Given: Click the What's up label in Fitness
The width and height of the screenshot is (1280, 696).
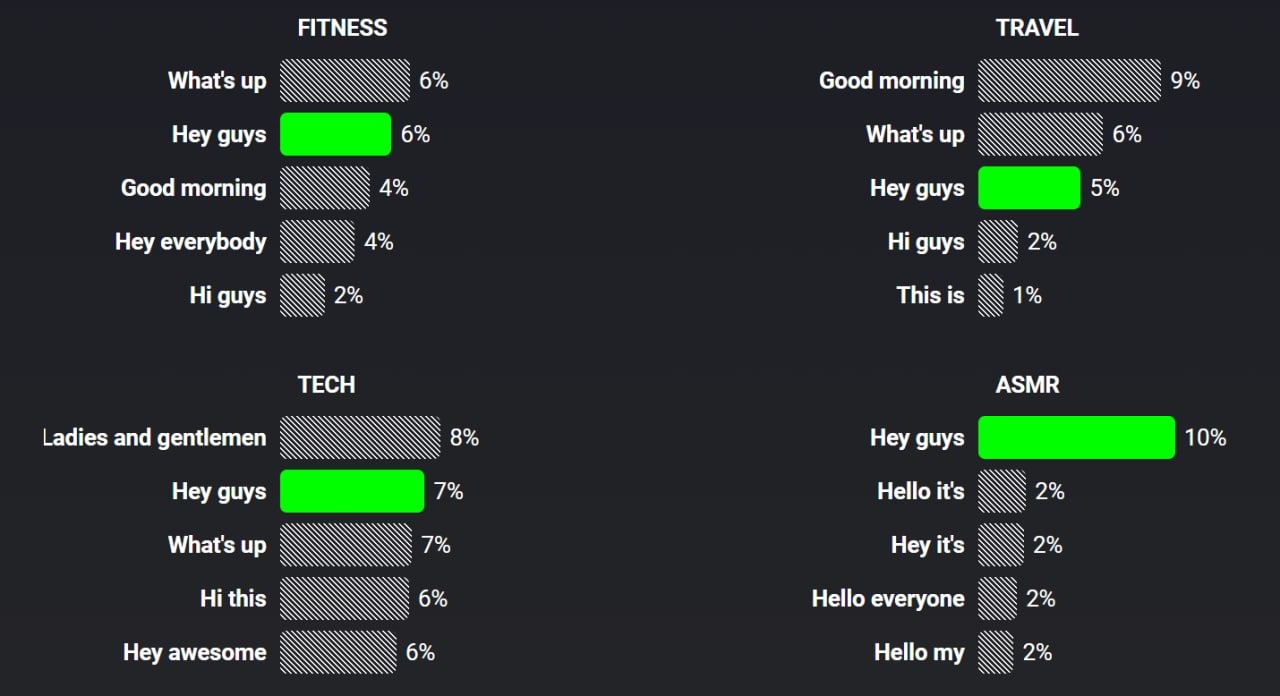Looking at the screenshot, I should click(x=217, y=81).
